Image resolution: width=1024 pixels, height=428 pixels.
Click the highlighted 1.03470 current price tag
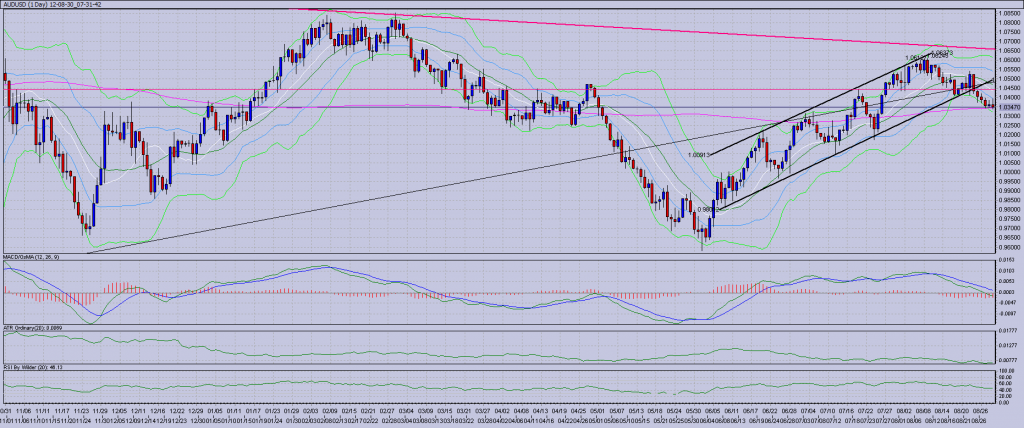[1009, 107]
